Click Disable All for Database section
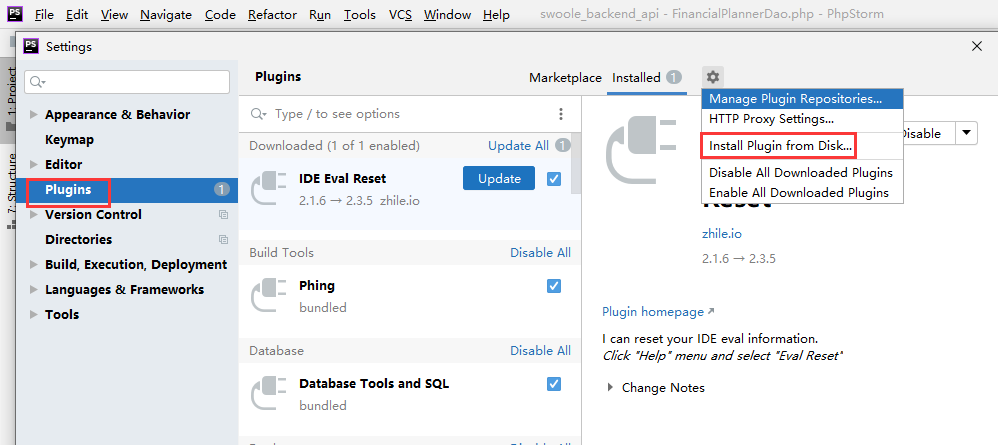 [540, 351]
